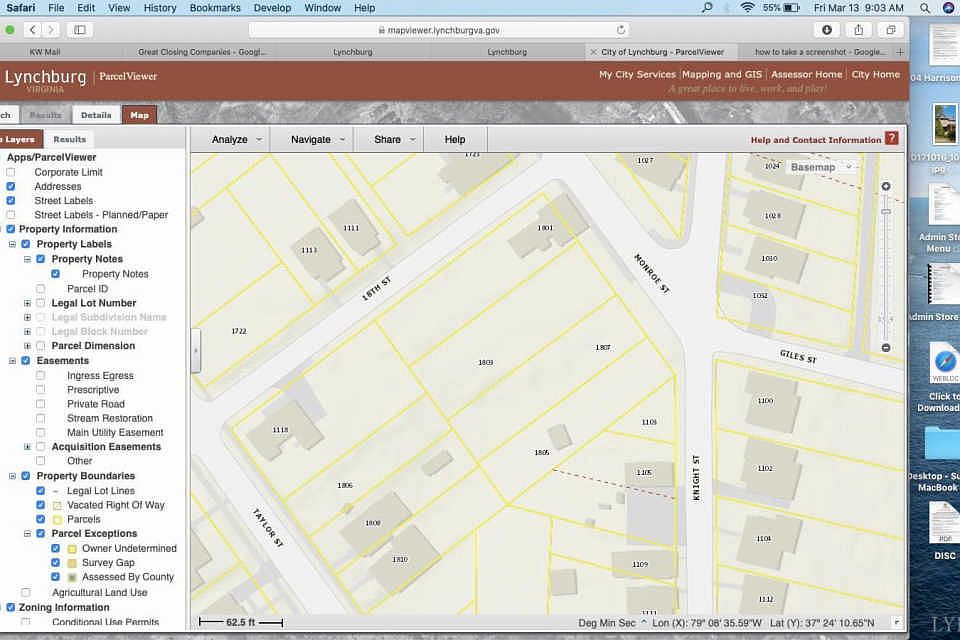The height and width of the screenshot is (640, 960).
Task: Enable the Corporate Limit layer checkbox
Action: click(x=11, y=172)
